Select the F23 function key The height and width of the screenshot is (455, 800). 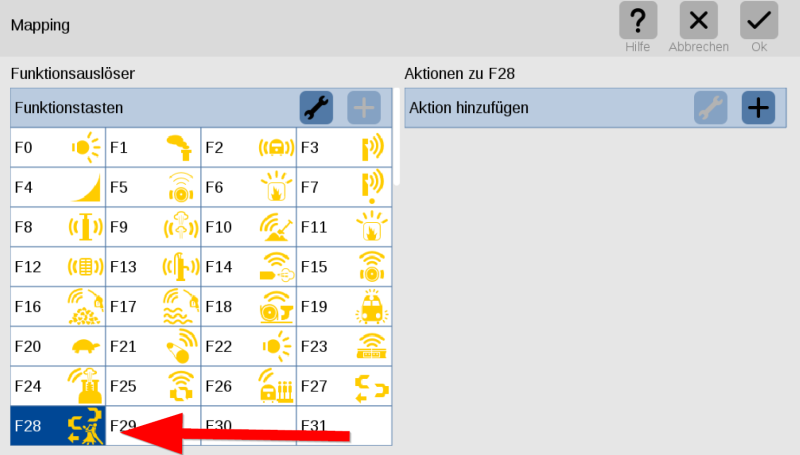pyautogui.click(x=344, y=346)
